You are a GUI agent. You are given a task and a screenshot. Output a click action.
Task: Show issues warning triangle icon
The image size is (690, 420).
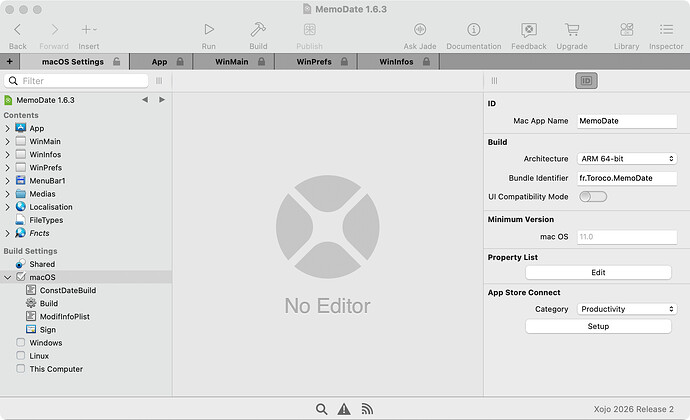tap(344, 409)
